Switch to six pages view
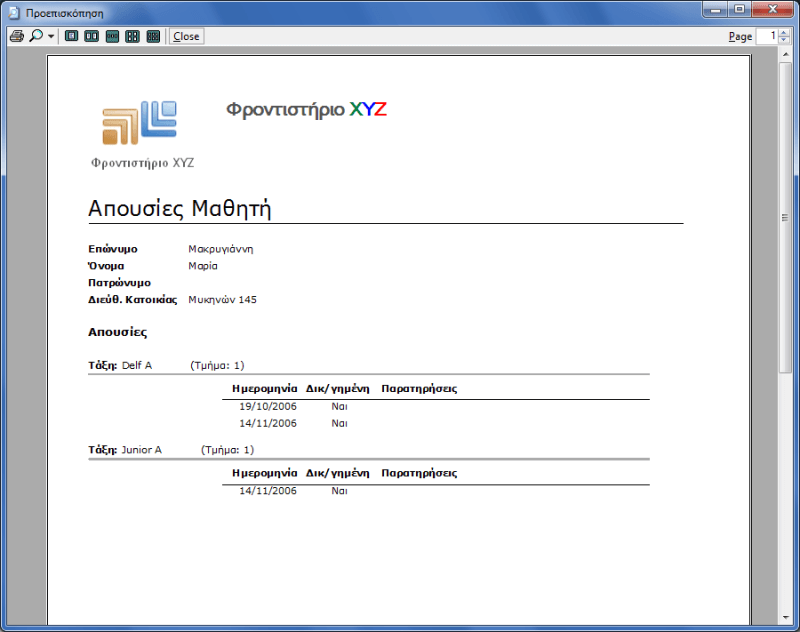This screenshot has height=632, width=800. (153, 36)
